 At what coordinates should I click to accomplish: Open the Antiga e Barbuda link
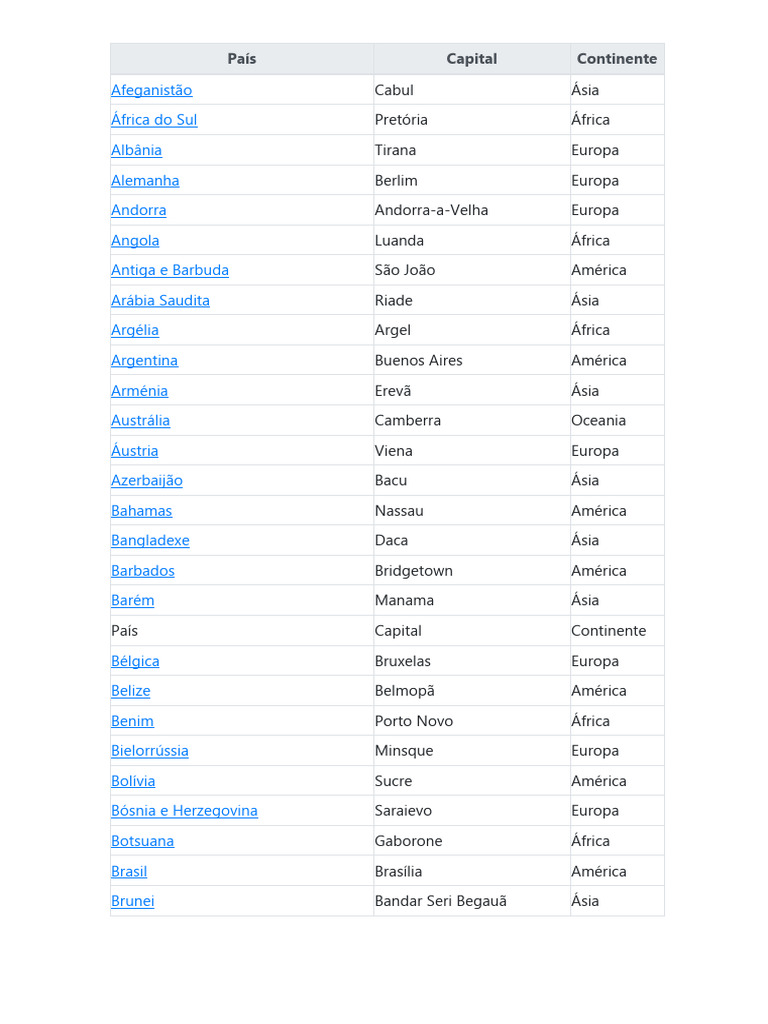click(x=170, y=270)
